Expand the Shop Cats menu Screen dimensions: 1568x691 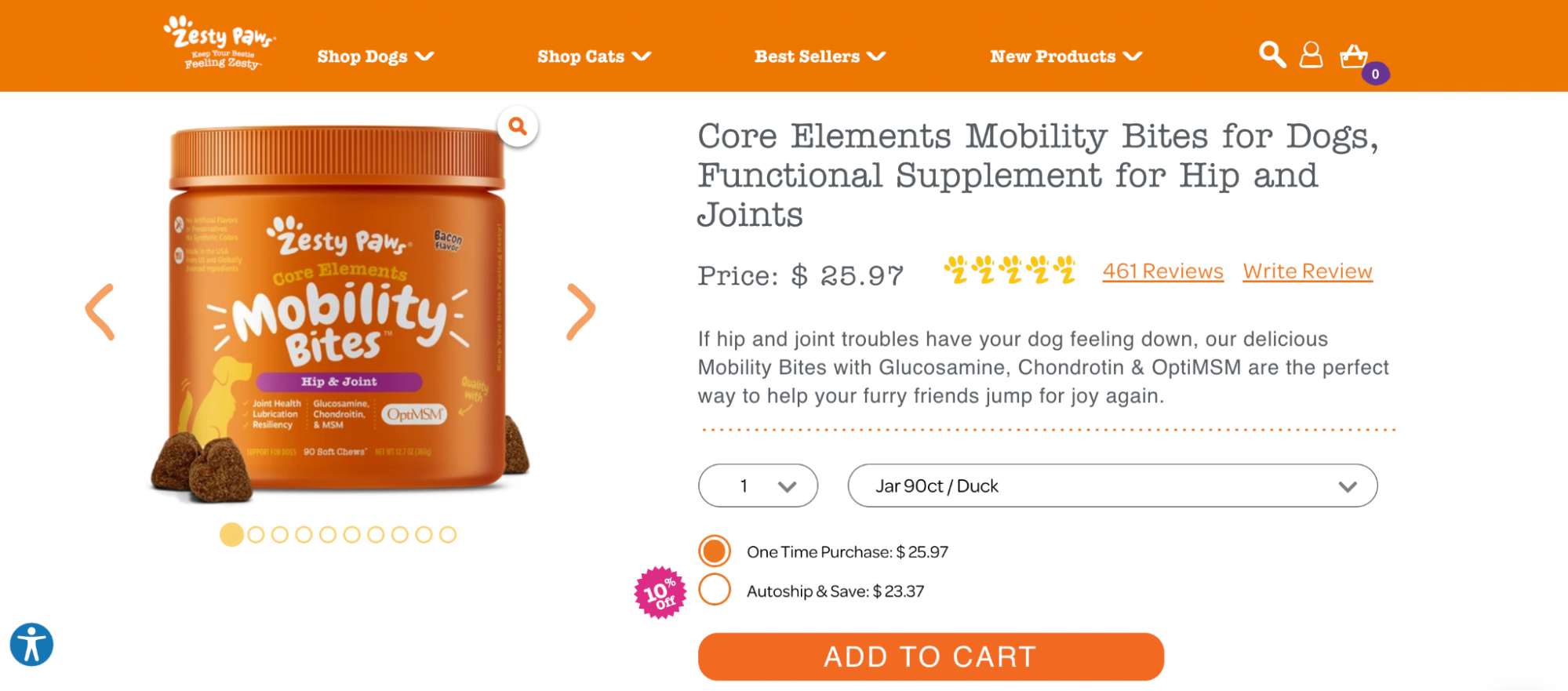[594, 56]
